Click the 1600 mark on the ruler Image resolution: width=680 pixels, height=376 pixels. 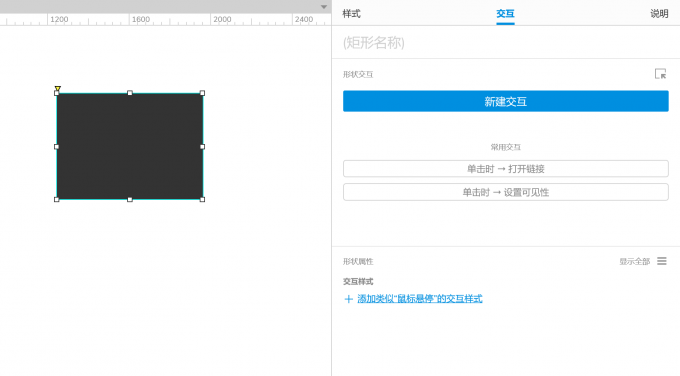pyautogui.click(x=141, y=20)
